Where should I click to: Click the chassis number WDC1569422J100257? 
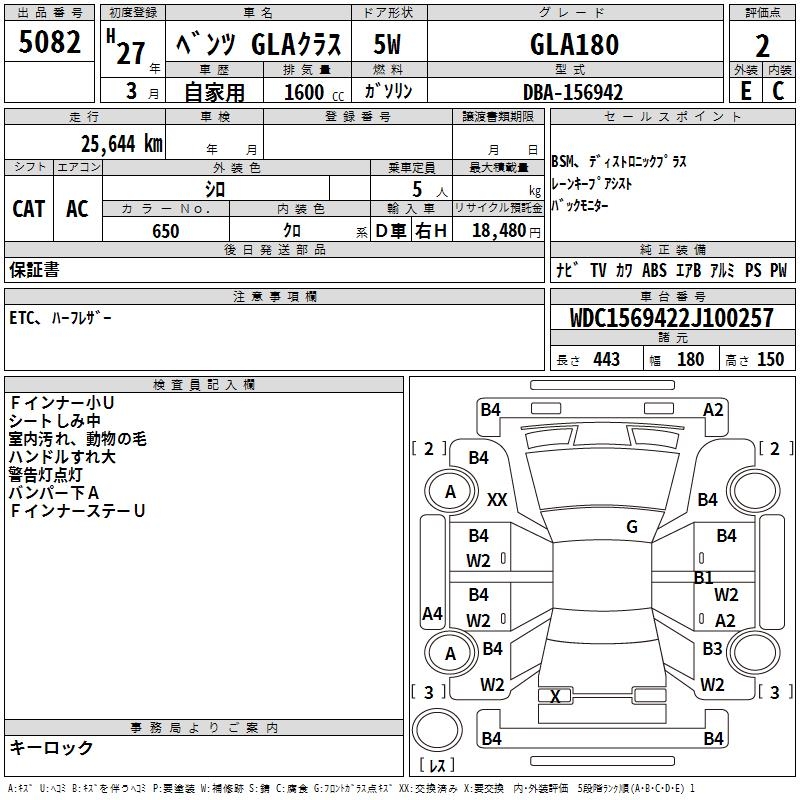pos(671,318)
